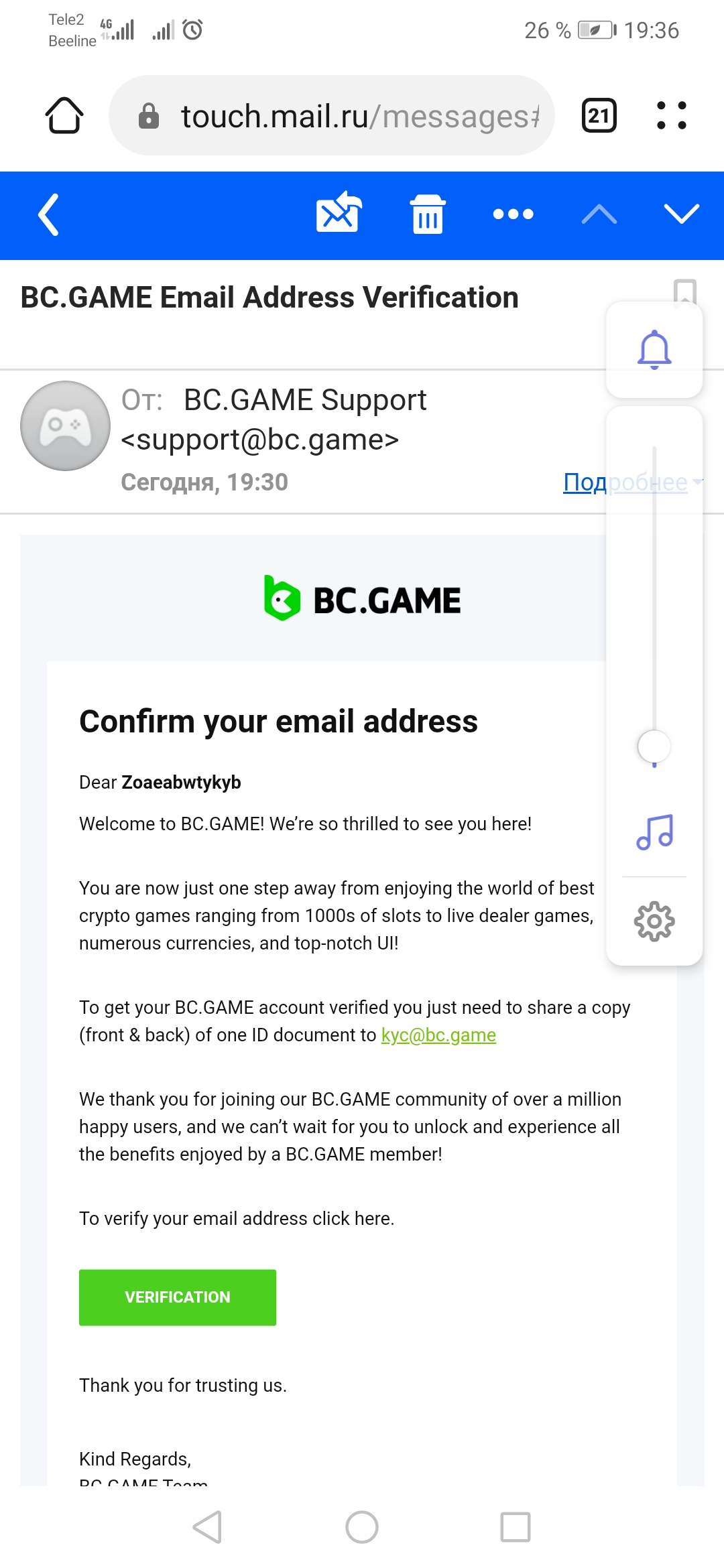
Task: Tap the volume slider handle
Action: 654,746
